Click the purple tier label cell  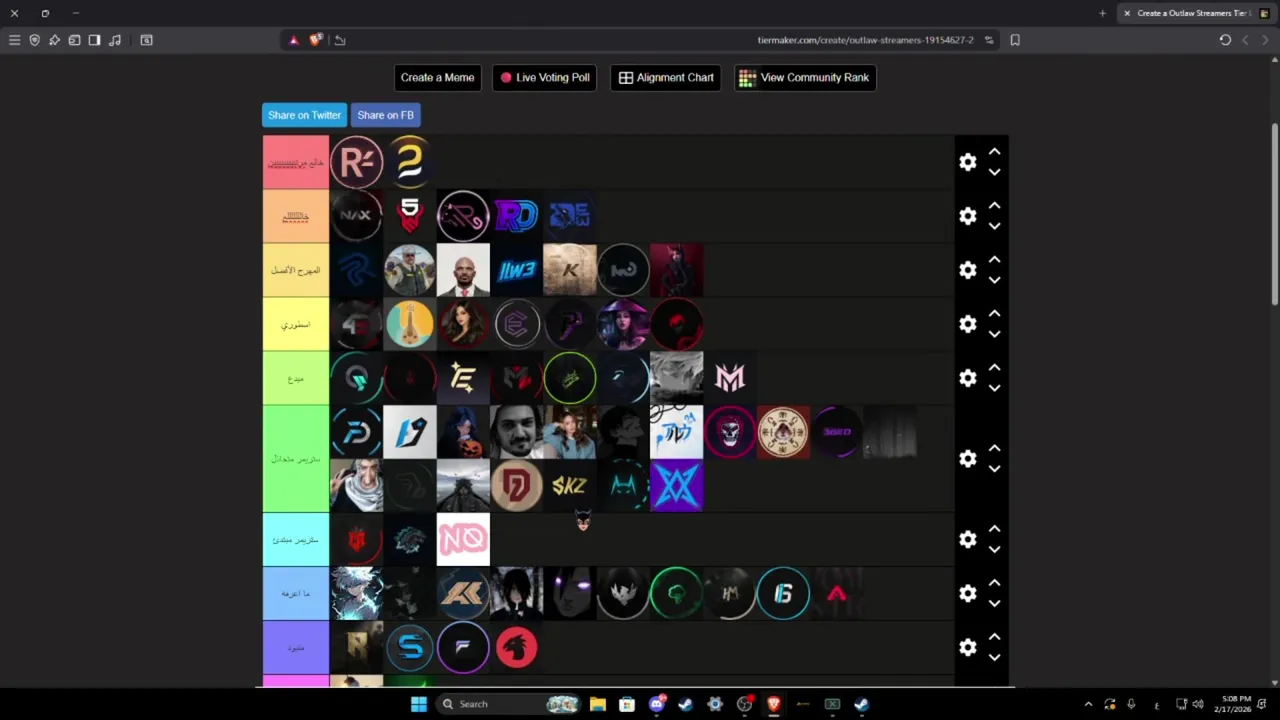click(296, 647)
